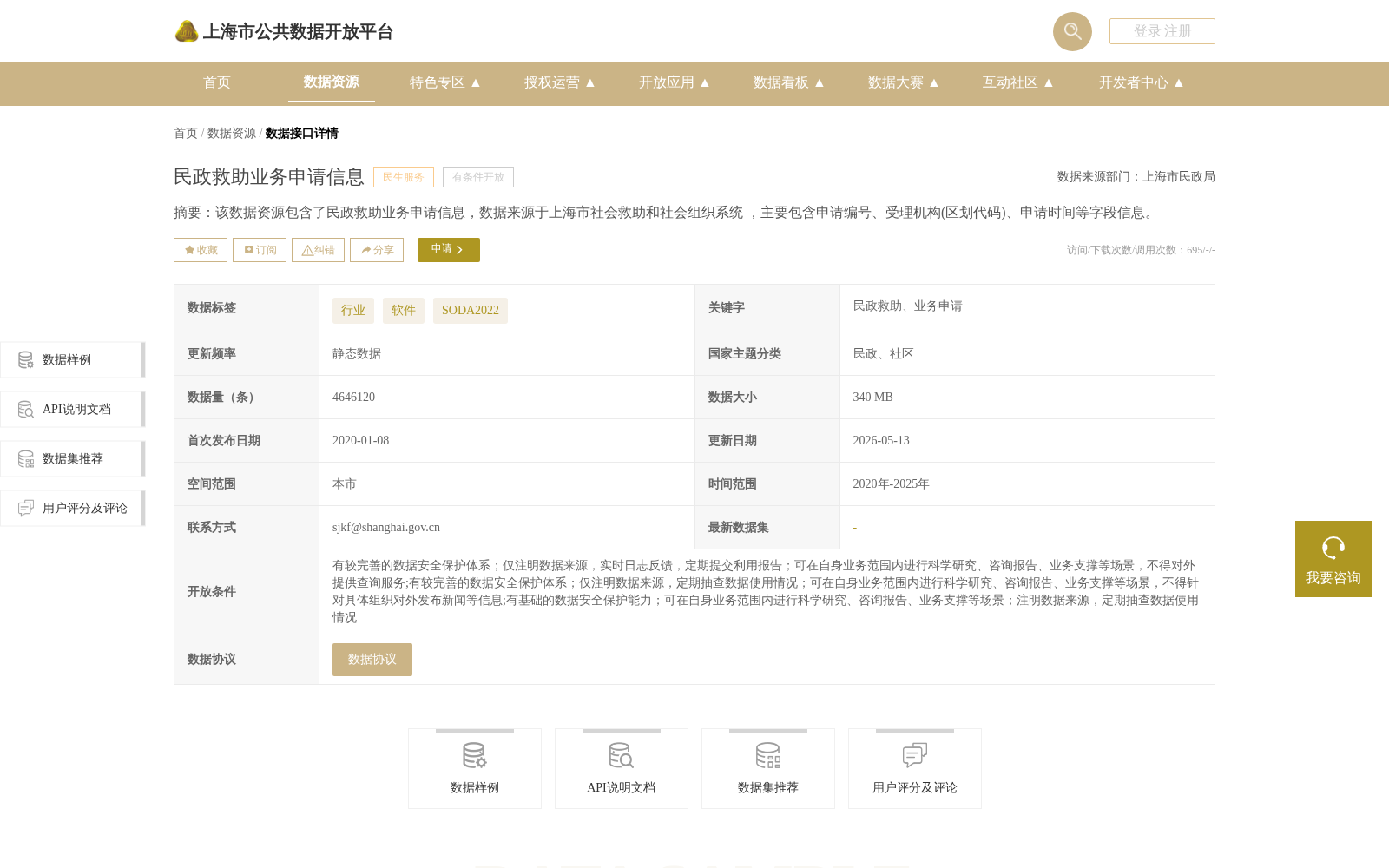Click the 软件 data tag
Viewport: 1389px width, 868px height.
tap(404, 311)
